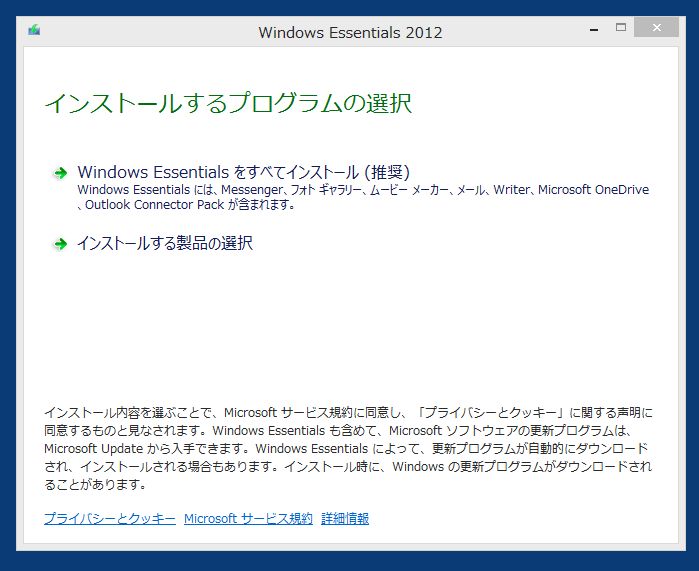
Task: Click the heading 'インストールするプログラムの選択'
Action: click(x=228, y=103)
